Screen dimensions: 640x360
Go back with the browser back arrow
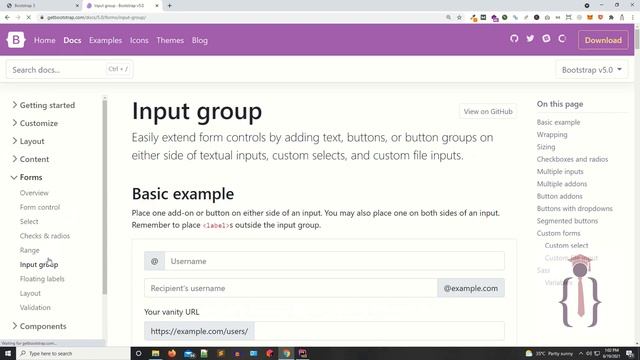7,18
